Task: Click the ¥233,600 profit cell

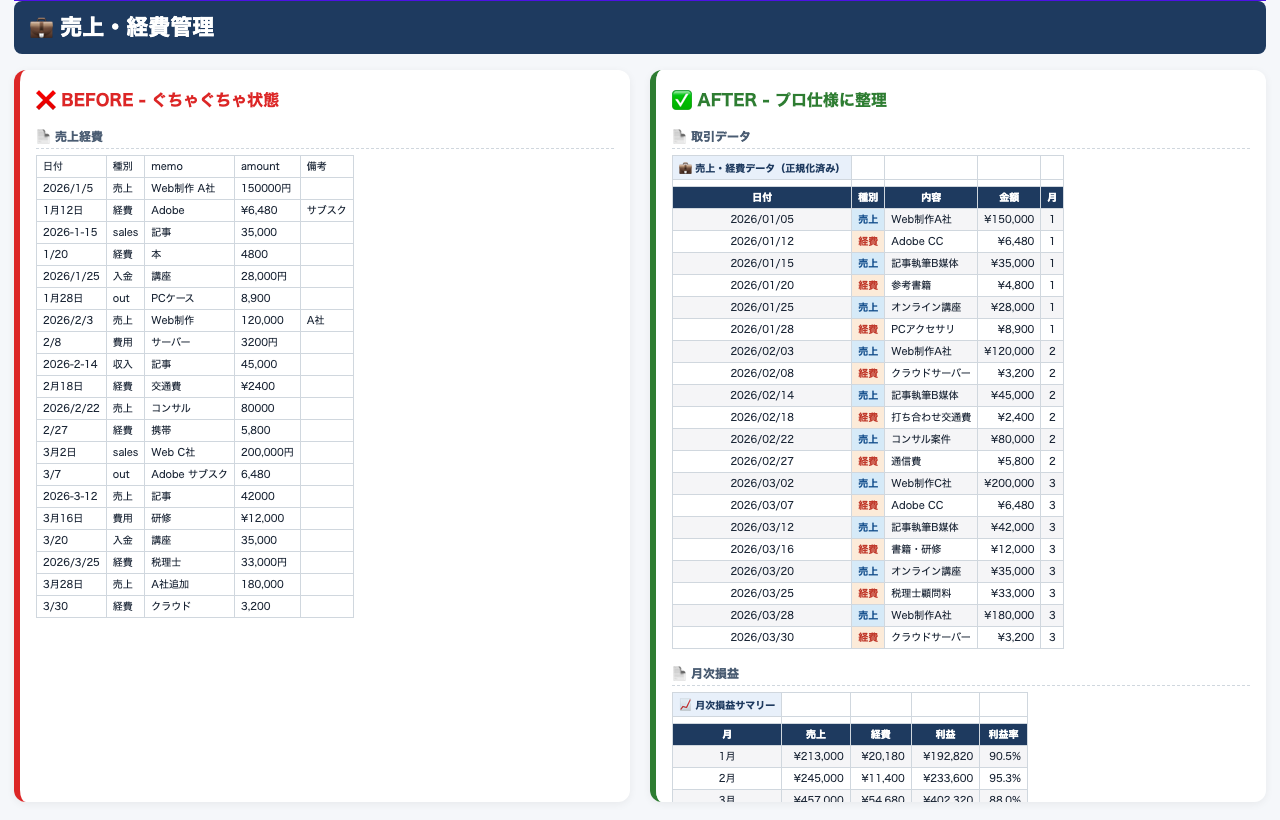Action: point(945,779)
